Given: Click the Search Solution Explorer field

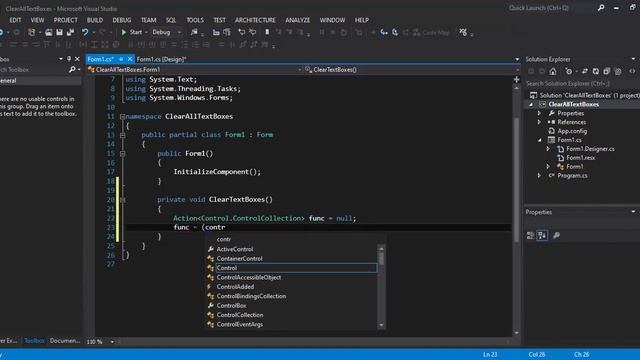Looking at the screenshot, I should coord(582,84).
